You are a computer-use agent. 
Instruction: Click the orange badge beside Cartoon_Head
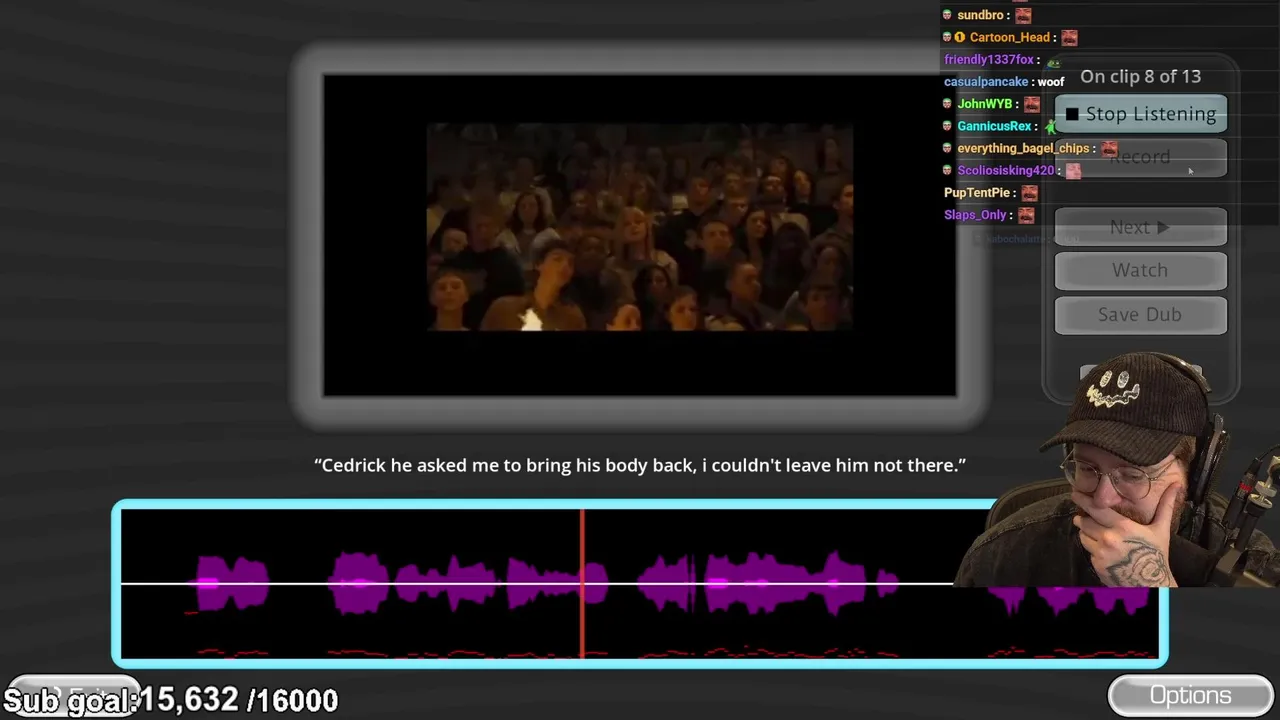coord(960,37)
